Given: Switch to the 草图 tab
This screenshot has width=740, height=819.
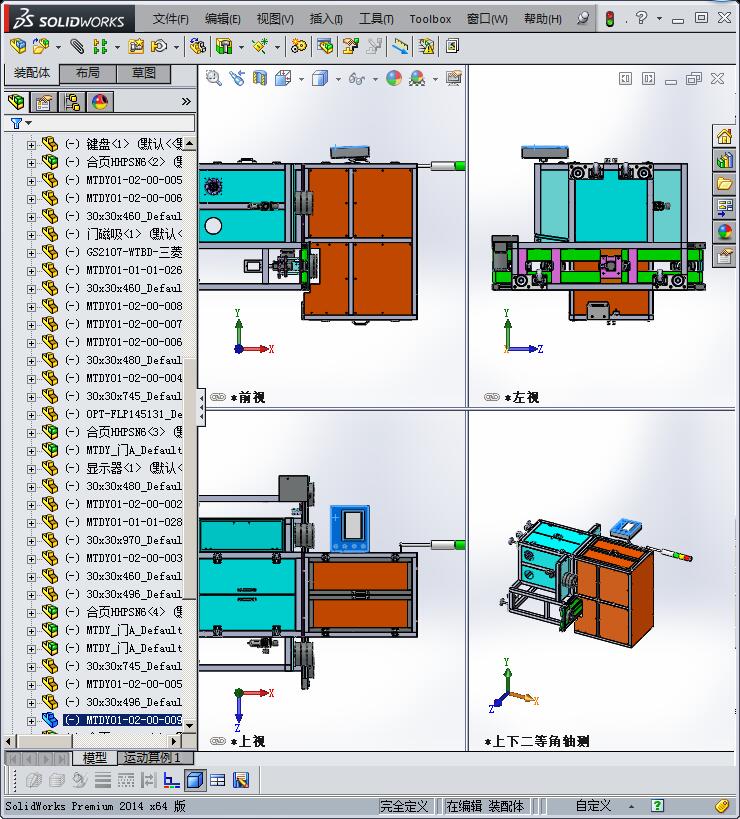Looking at the screenshot, I should point(144,73).
